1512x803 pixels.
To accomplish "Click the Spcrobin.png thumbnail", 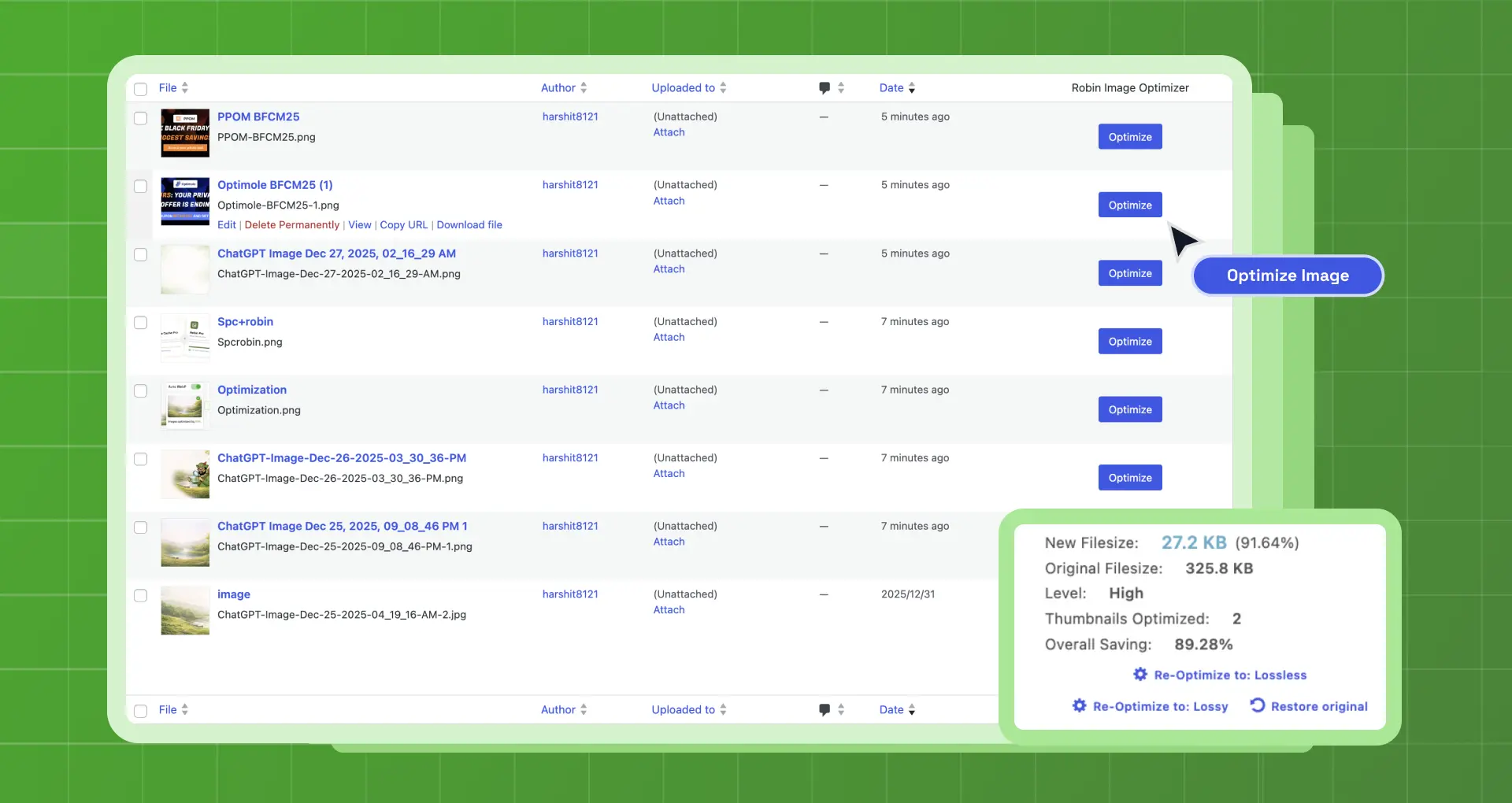I will (x=185, y=338).
